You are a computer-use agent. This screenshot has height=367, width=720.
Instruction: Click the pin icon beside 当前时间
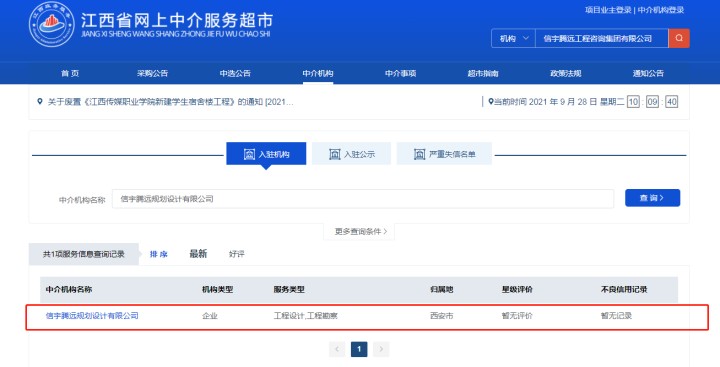490,102
